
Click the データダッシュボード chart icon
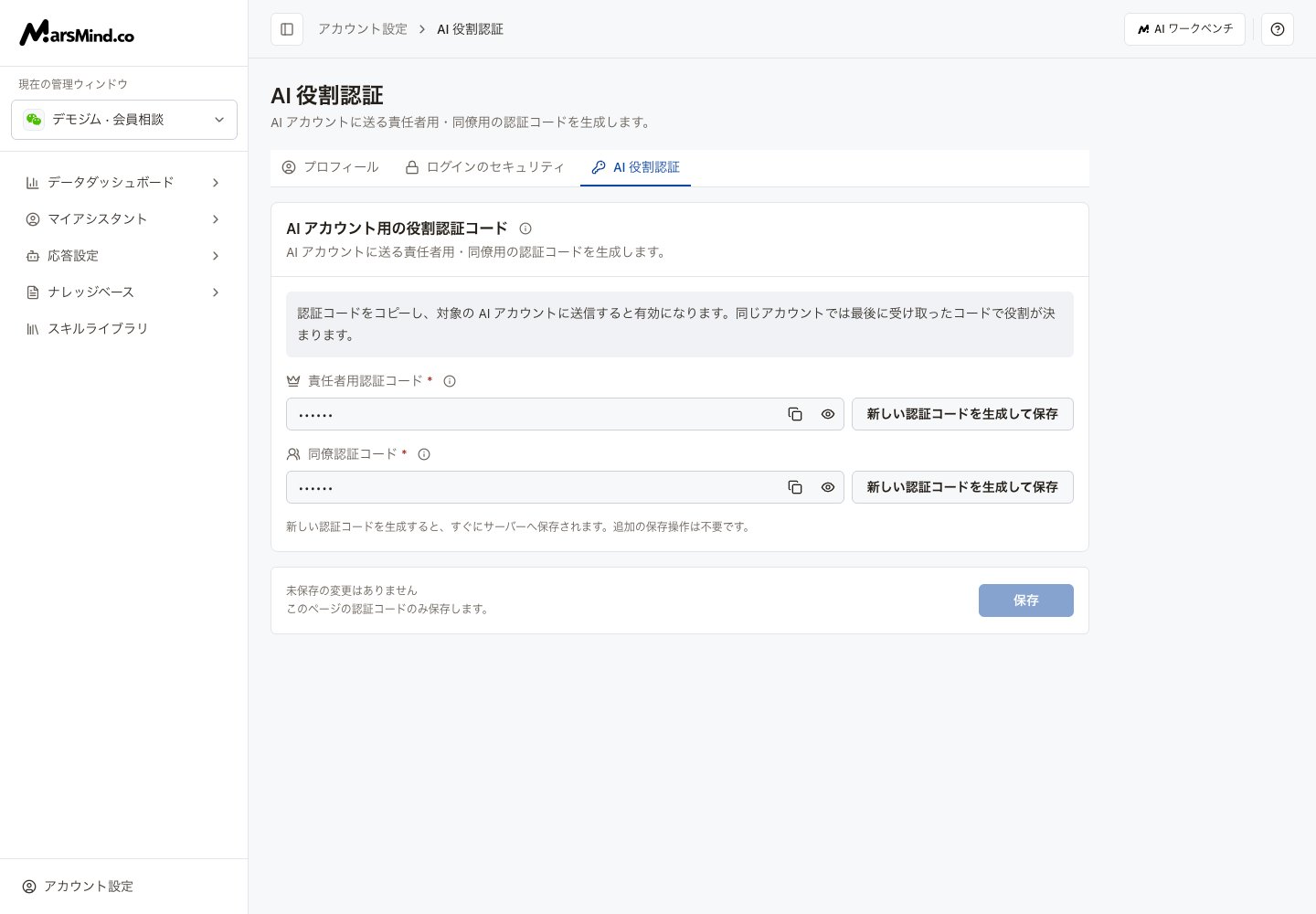click(x=33, y=183)
